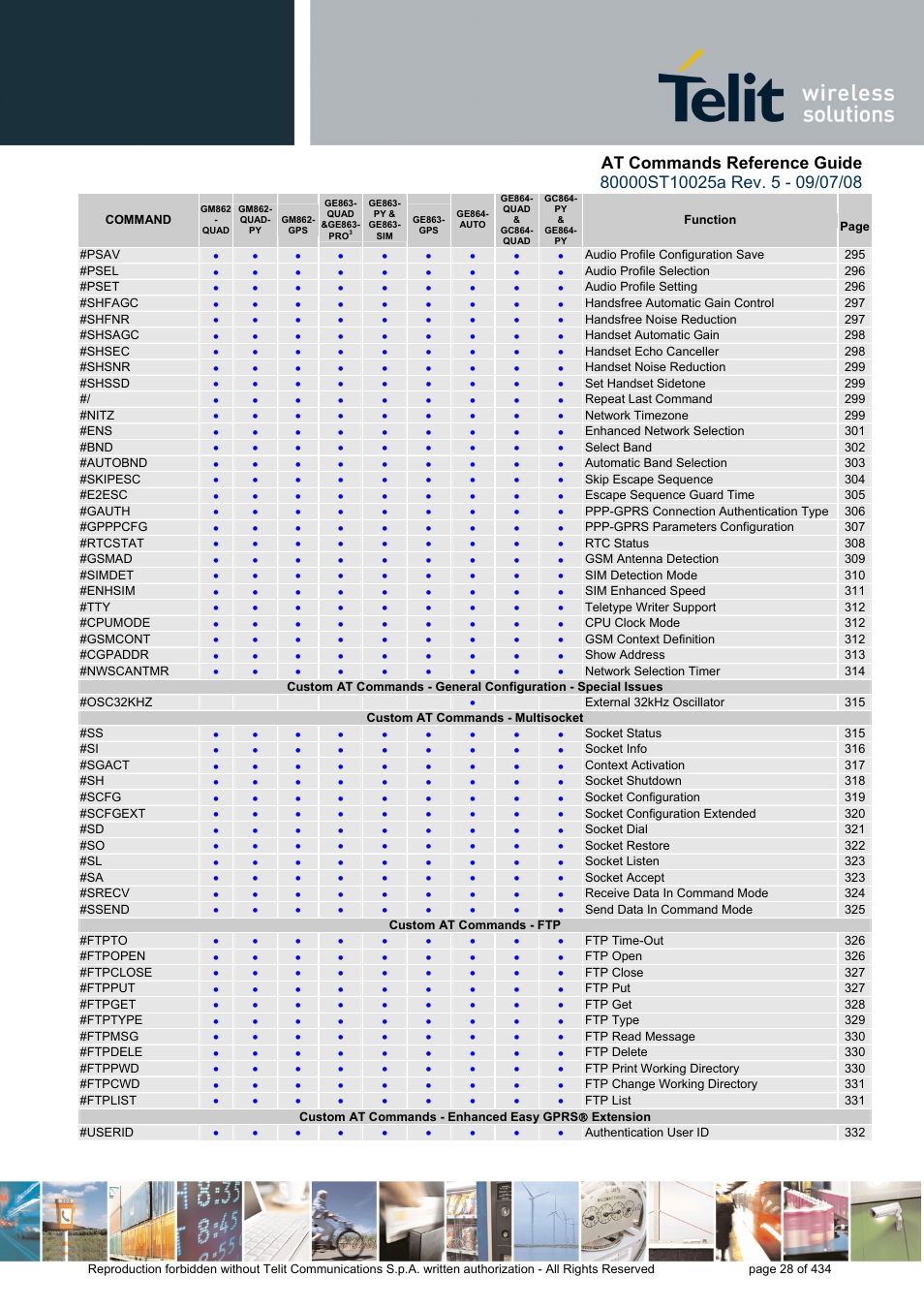
Task: Click 'Custom AT Commands - Enhanced Easy GPRS® Extension' heading
Action: (475, 1117)
